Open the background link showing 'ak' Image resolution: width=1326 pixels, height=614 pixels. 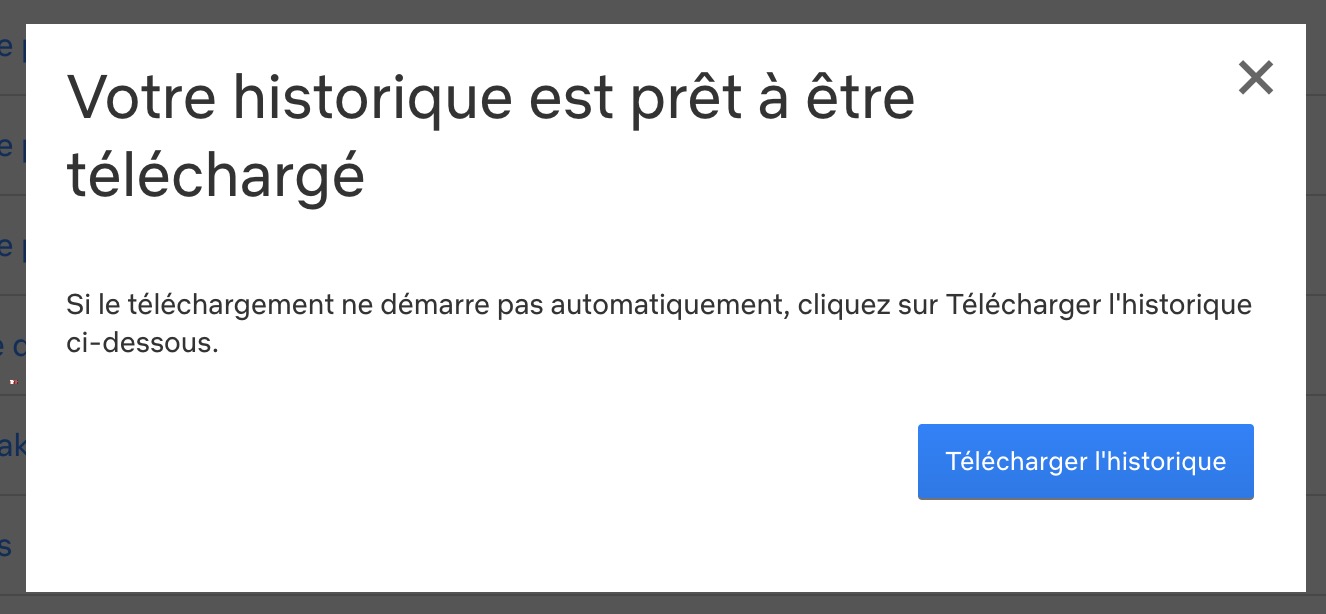pyautogui.click(x=12, y=445)
